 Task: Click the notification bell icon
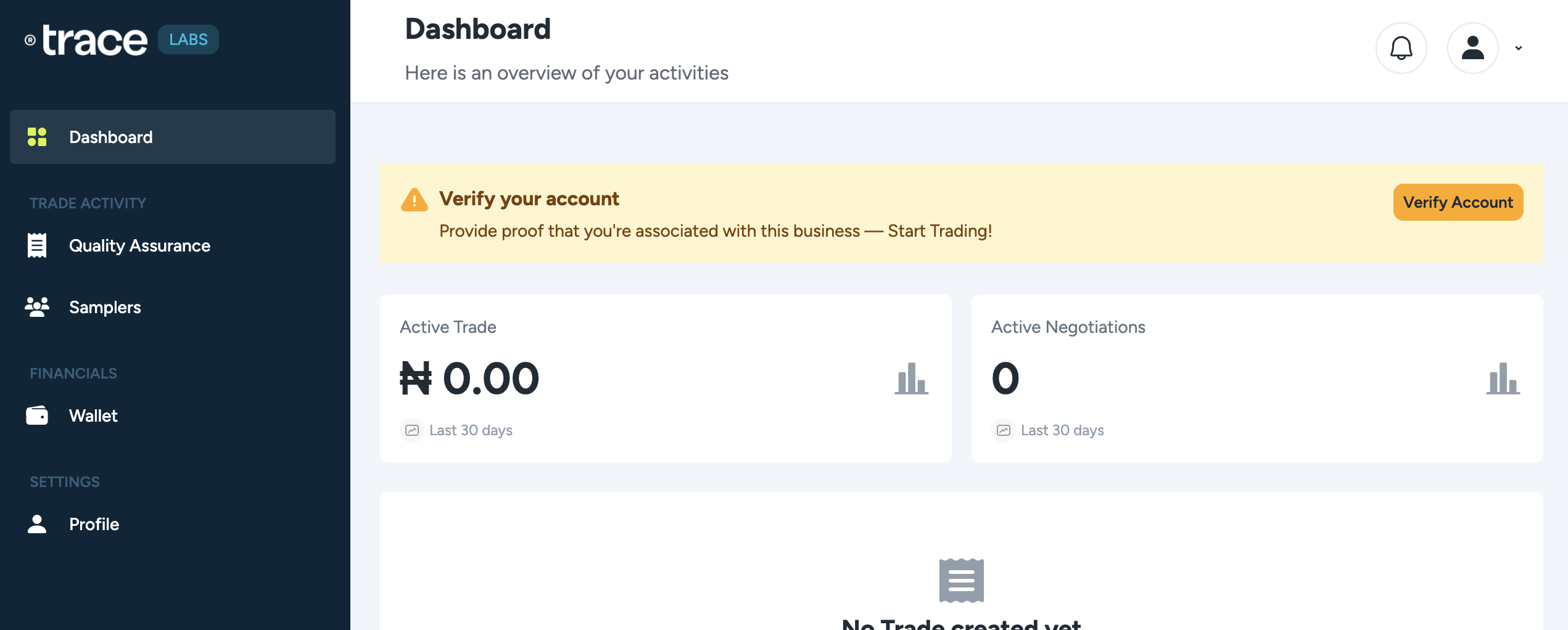click(1401, 48)
